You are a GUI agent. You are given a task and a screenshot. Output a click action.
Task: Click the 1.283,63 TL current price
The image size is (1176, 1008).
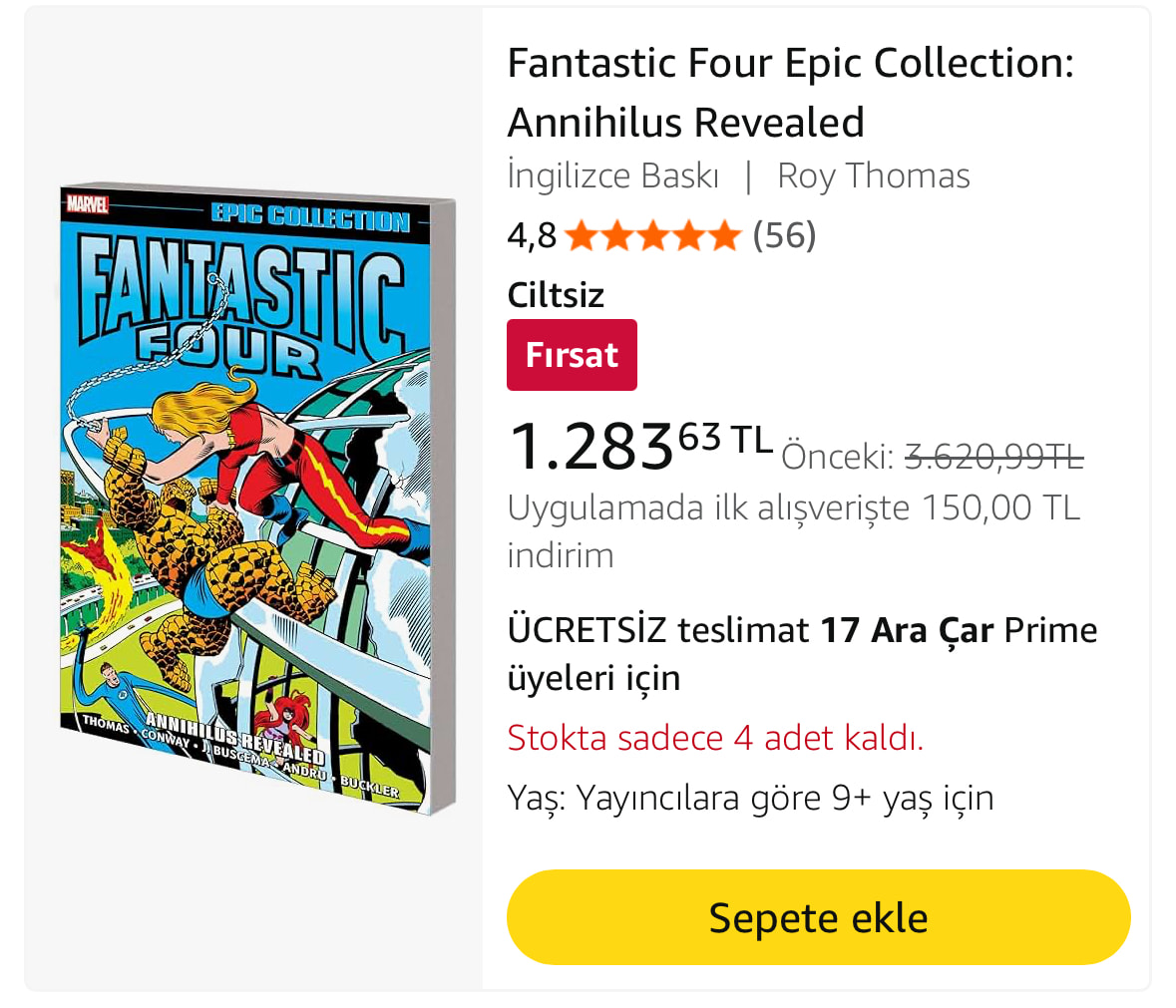click(x=639, y=445)
